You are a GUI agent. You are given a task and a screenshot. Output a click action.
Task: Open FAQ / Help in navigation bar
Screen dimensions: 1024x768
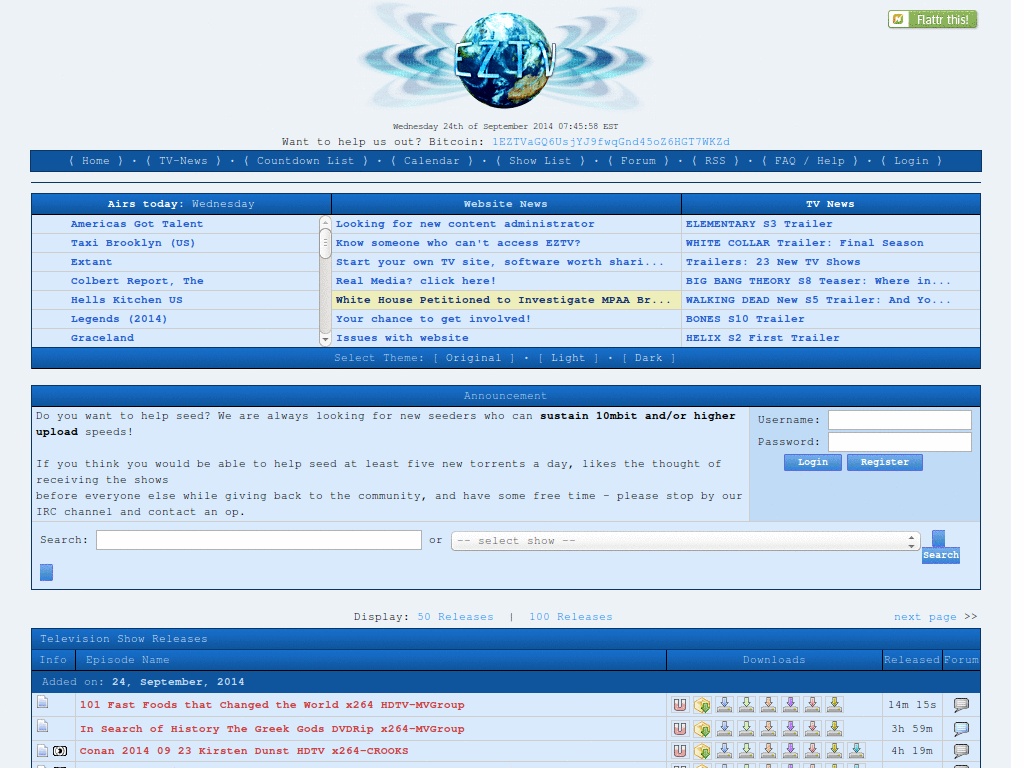810,161
